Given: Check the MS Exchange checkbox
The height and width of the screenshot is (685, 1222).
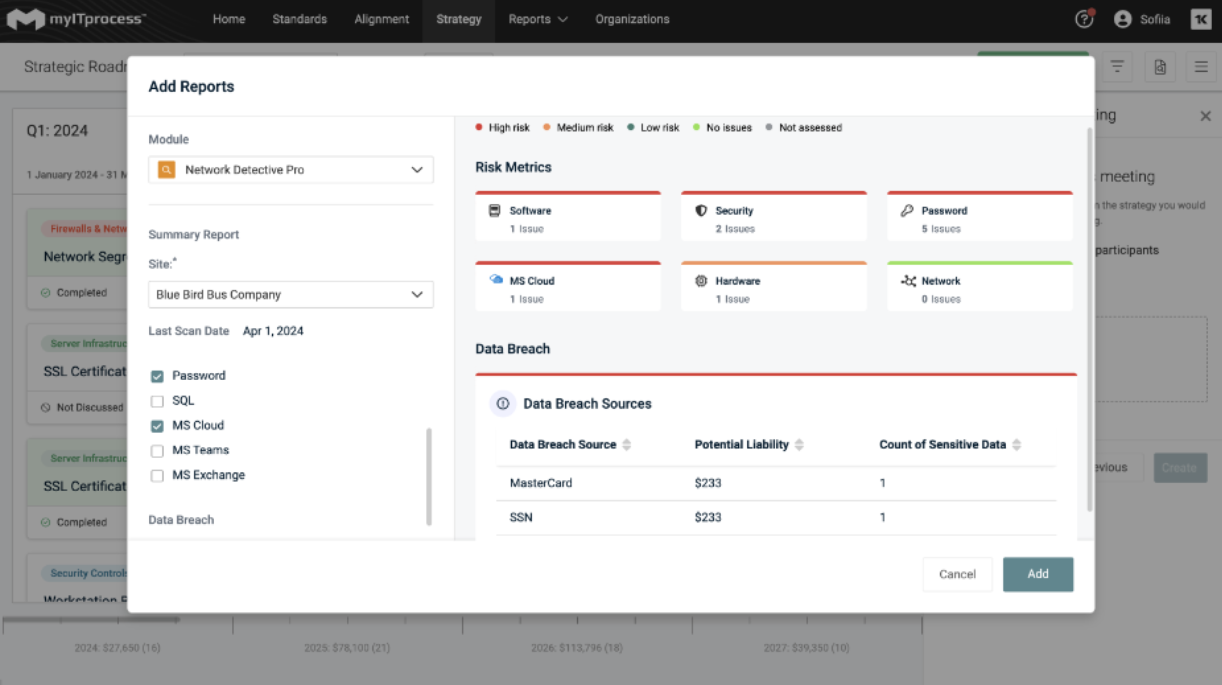Looking at the screenshot, I should 157,476.
